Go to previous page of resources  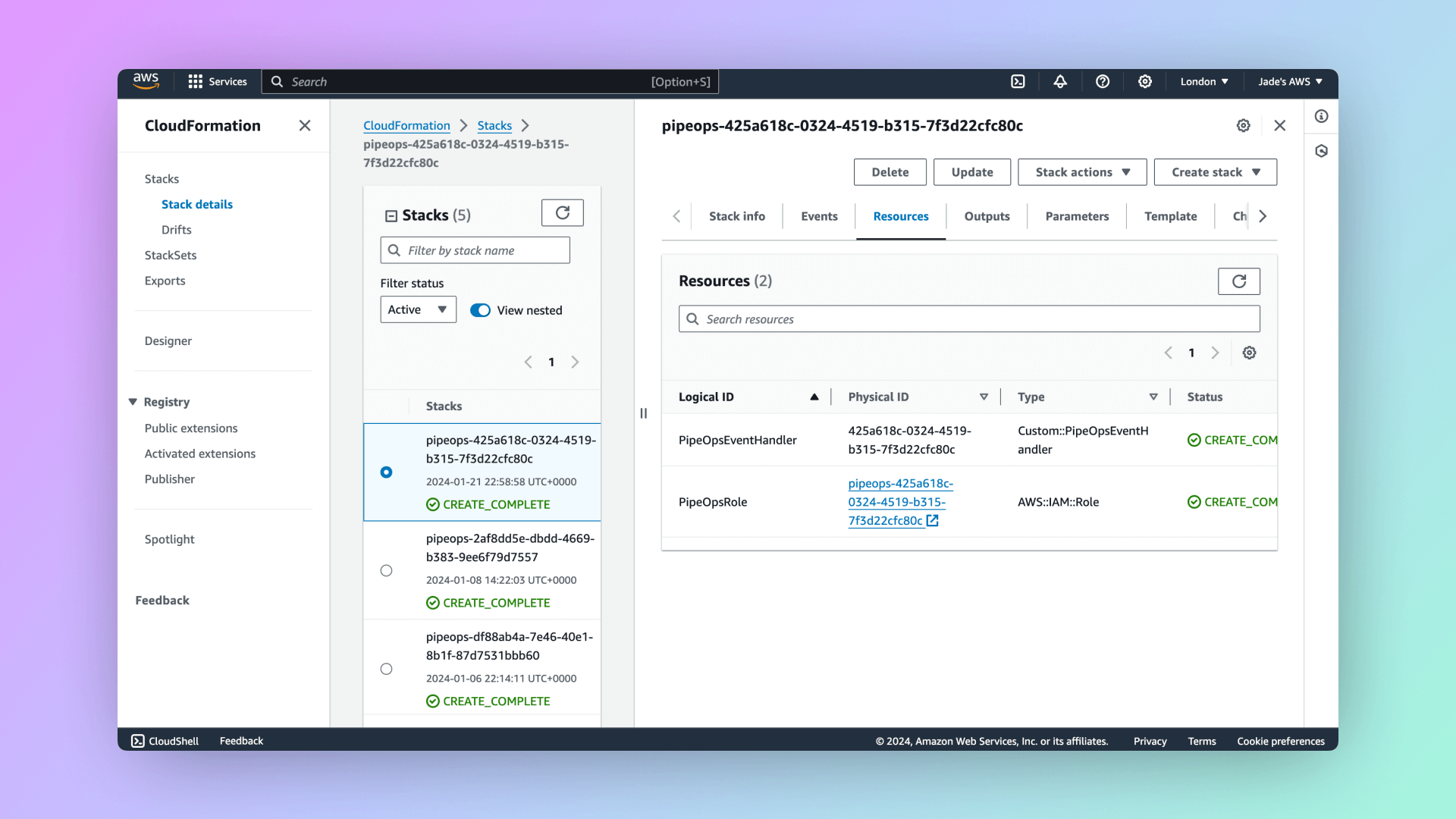[x=1169, y=353]
